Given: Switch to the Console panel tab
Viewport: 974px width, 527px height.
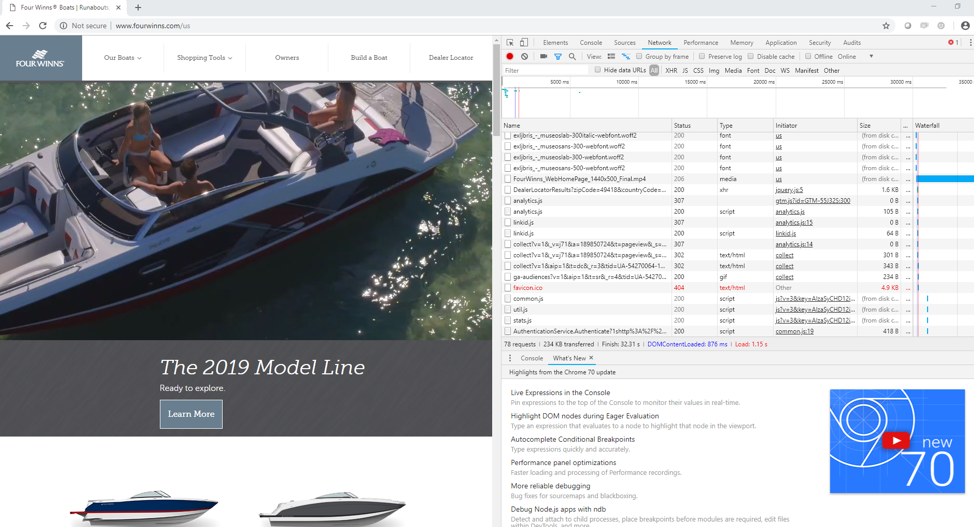Looking at the screenshot, I should (591, 43).
